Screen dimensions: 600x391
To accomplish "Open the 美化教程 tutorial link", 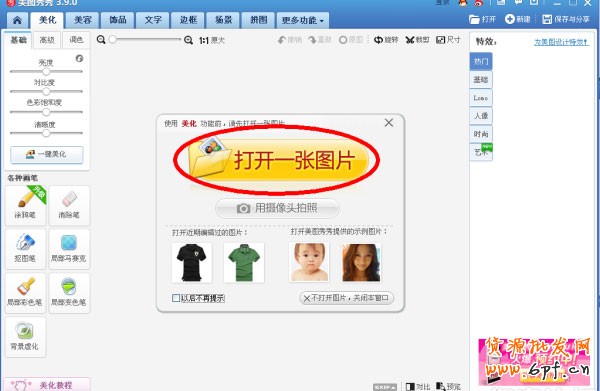I will point(47,385).
